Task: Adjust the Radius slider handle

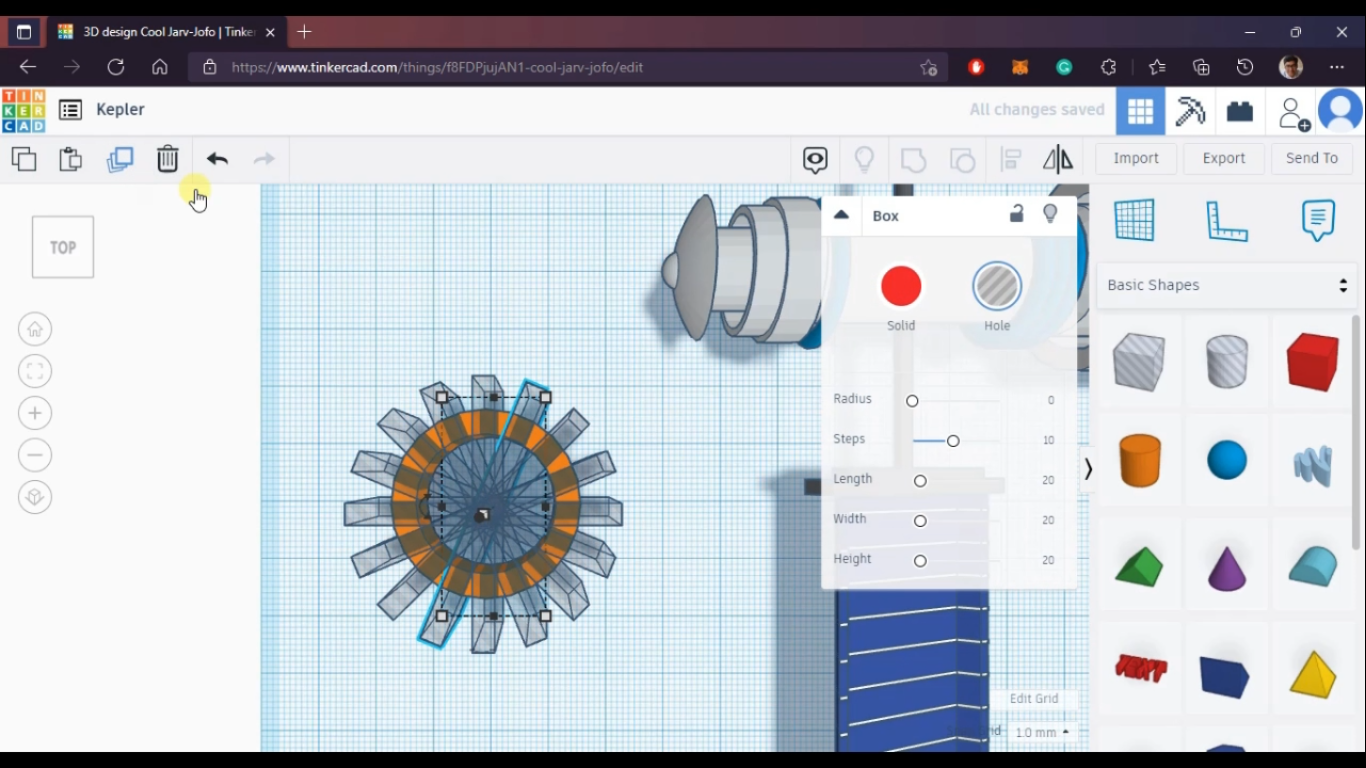Action: pos(912,401)
